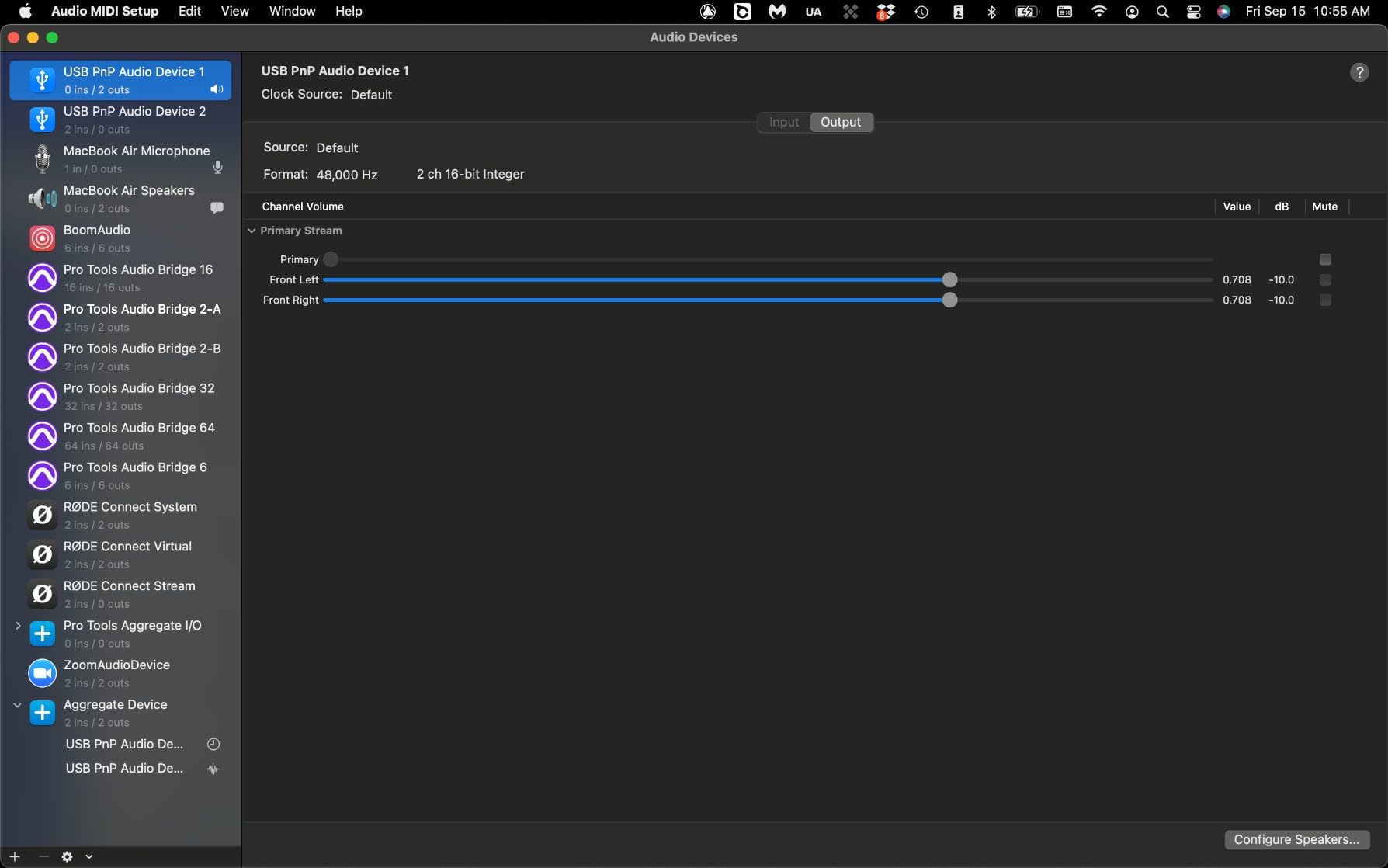Viewport: 1388px width, 868px height.
Task: Click Pro Tools Audio Bridge 32 icon
Action: coord(42,397)
